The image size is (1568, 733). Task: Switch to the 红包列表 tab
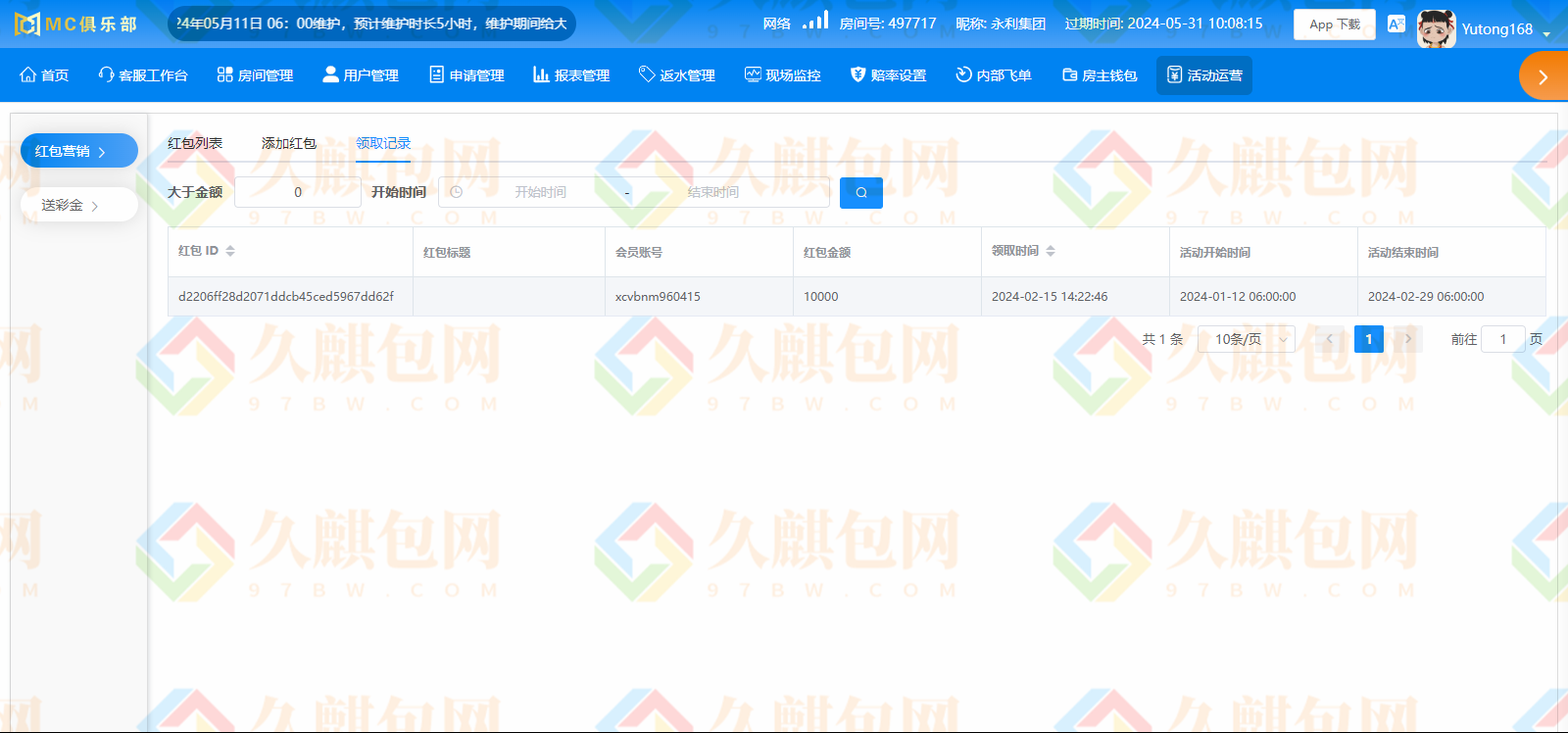(195, 143)
